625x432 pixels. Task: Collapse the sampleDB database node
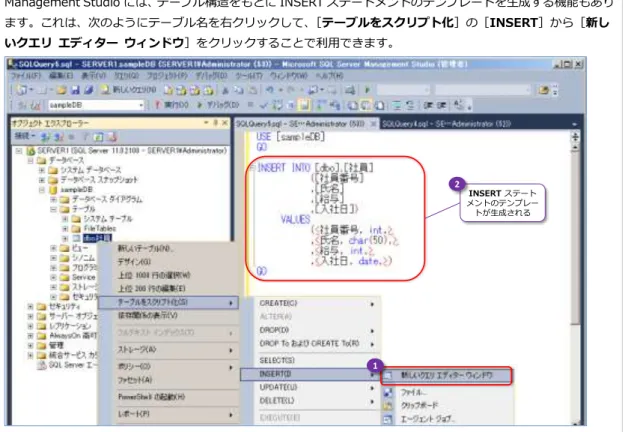41,190
